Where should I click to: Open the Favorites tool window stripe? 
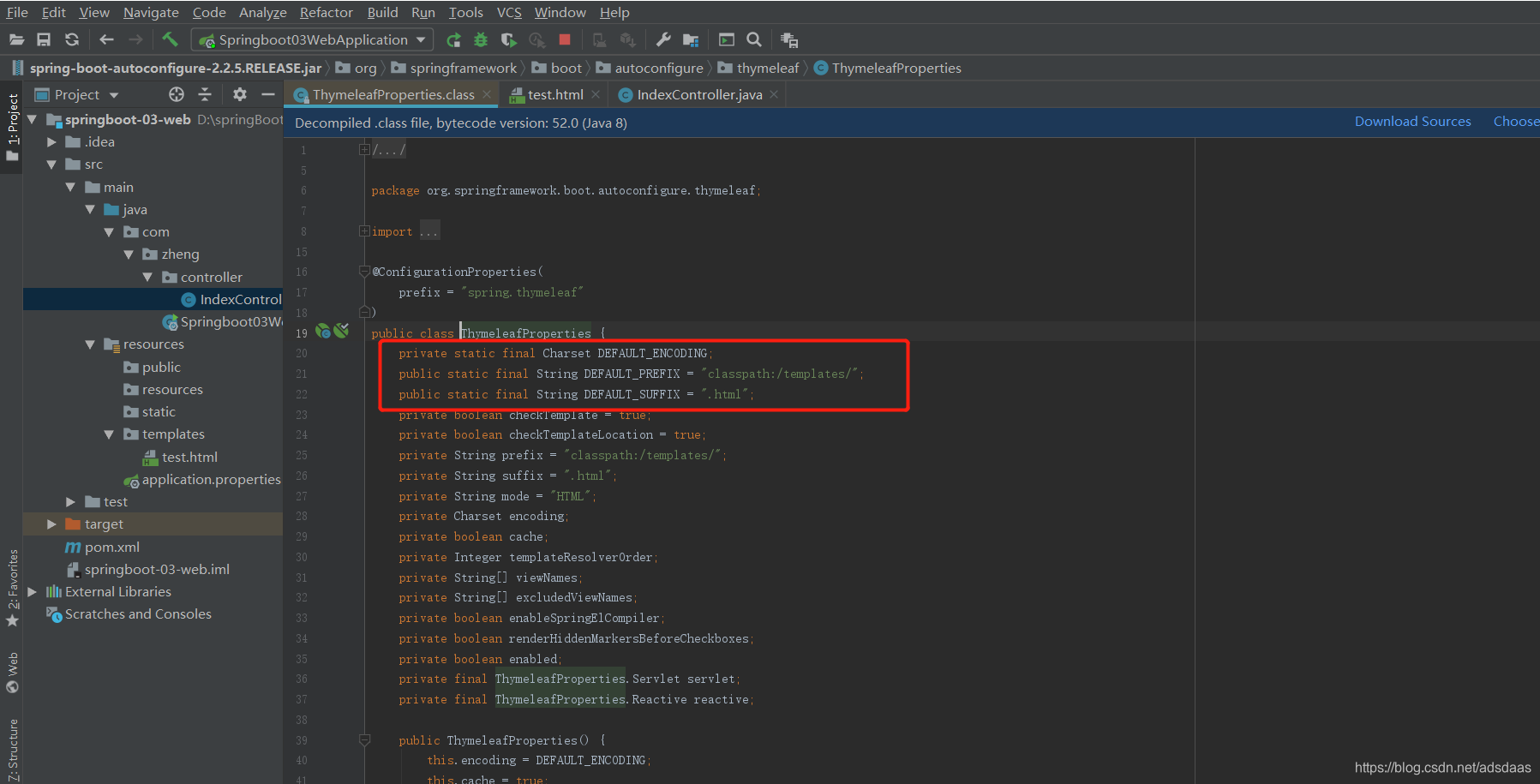coord(12,589)
